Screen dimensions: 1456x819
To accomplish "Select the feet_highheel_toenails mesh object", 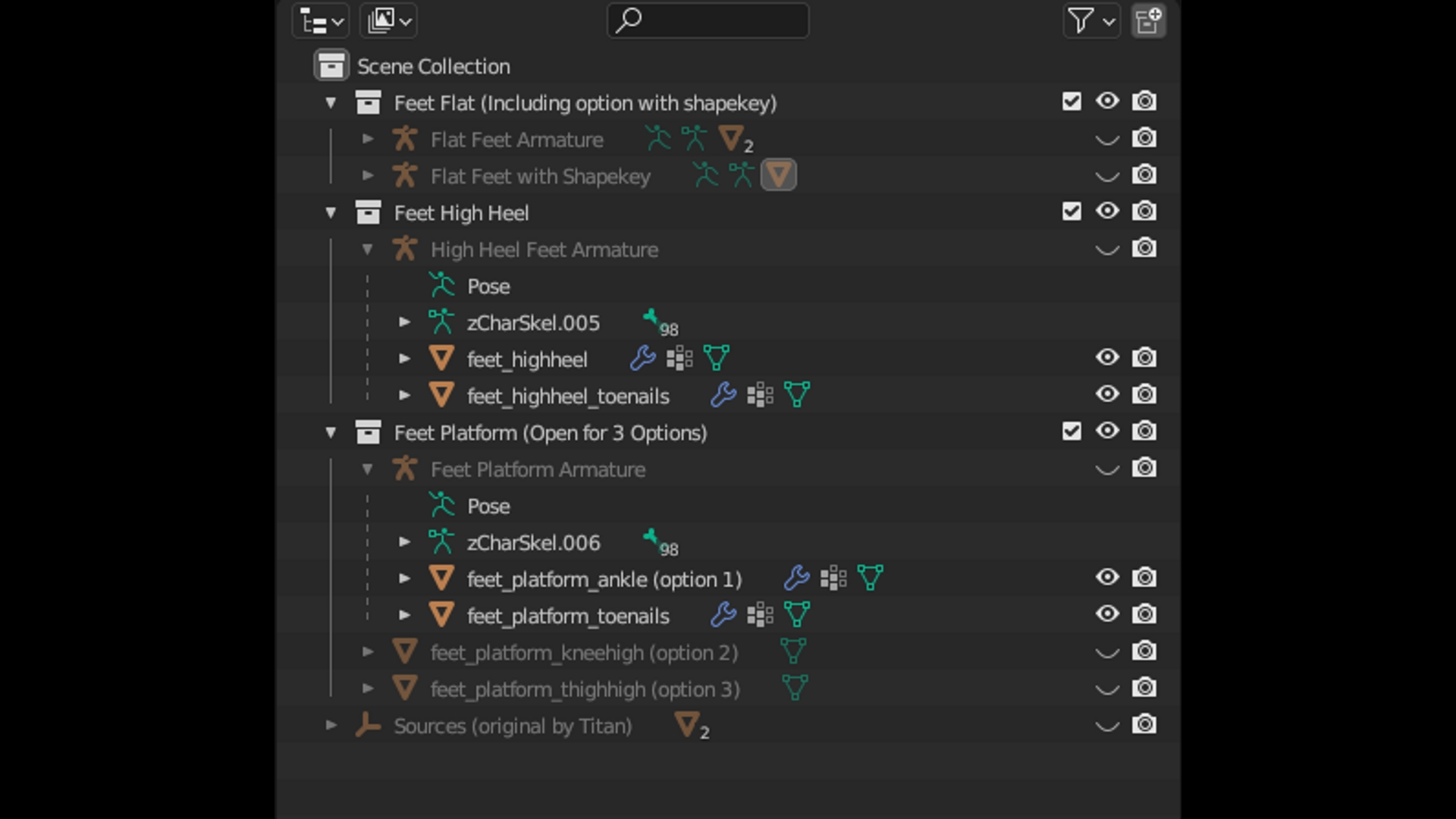I will (568, 396).
